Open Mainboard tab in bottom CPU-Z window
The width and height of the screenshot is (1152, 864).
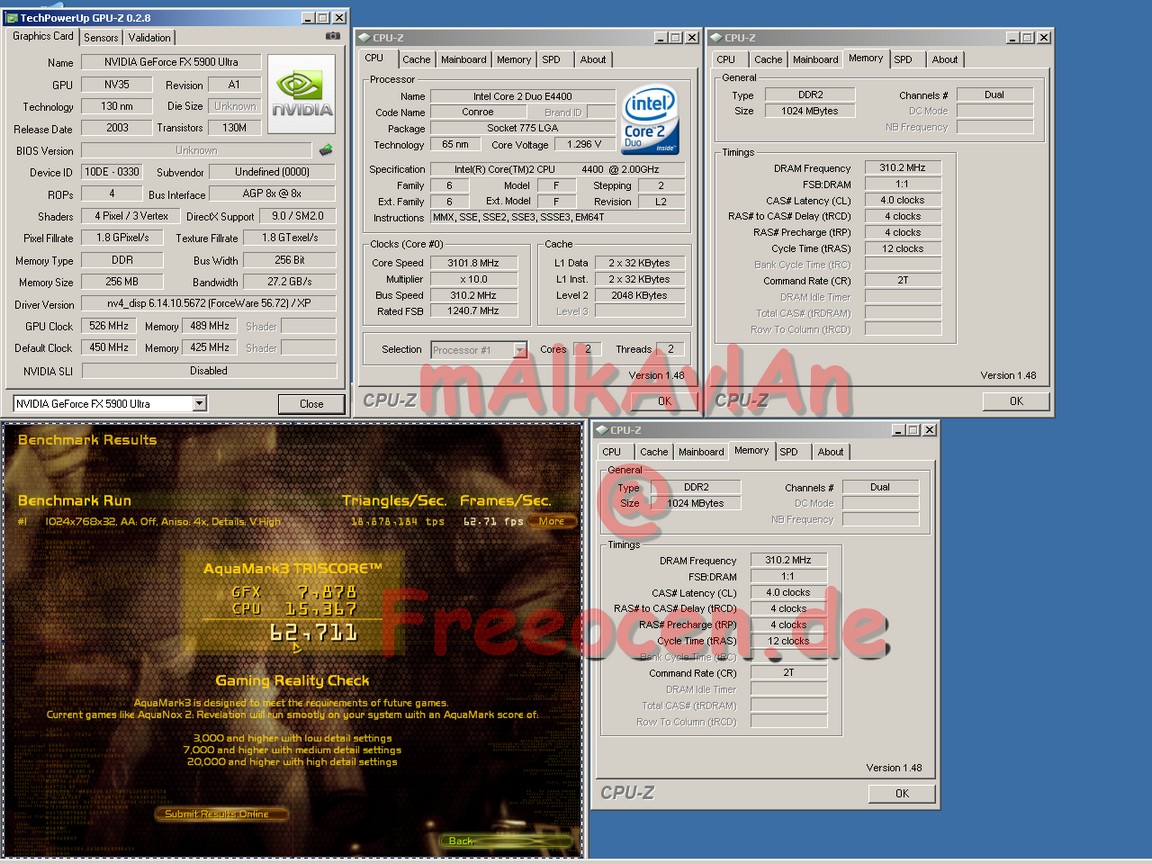click(701, 452)
